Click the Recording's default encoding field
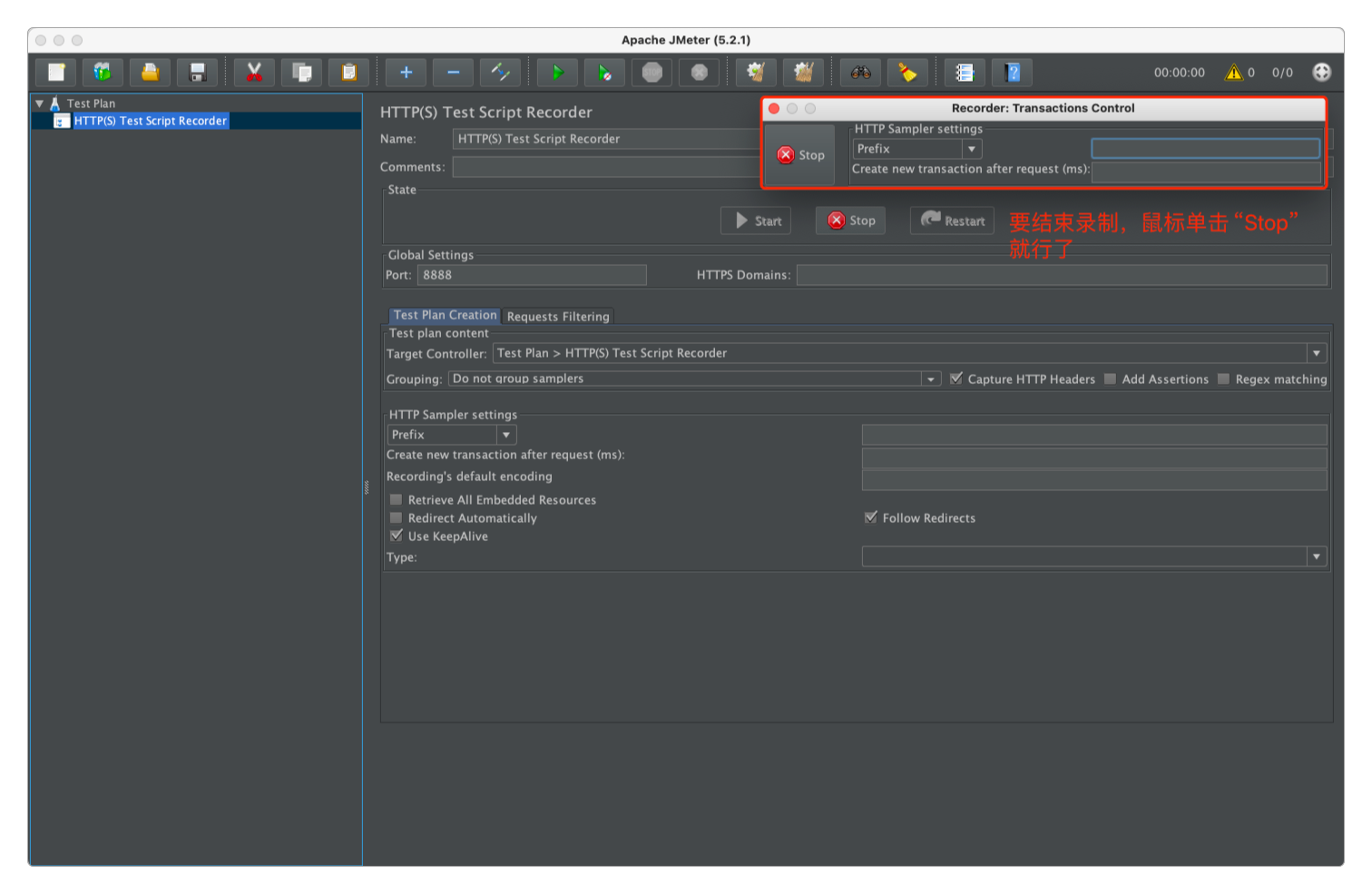This screenshot has width=1372, height=894. point(1094,478)
